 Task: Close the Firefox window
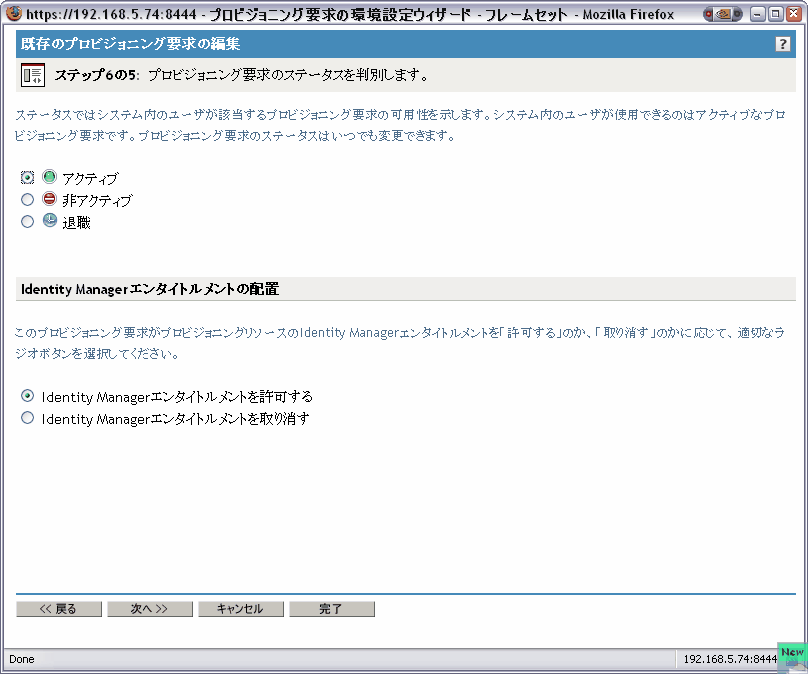click(794, 14)
